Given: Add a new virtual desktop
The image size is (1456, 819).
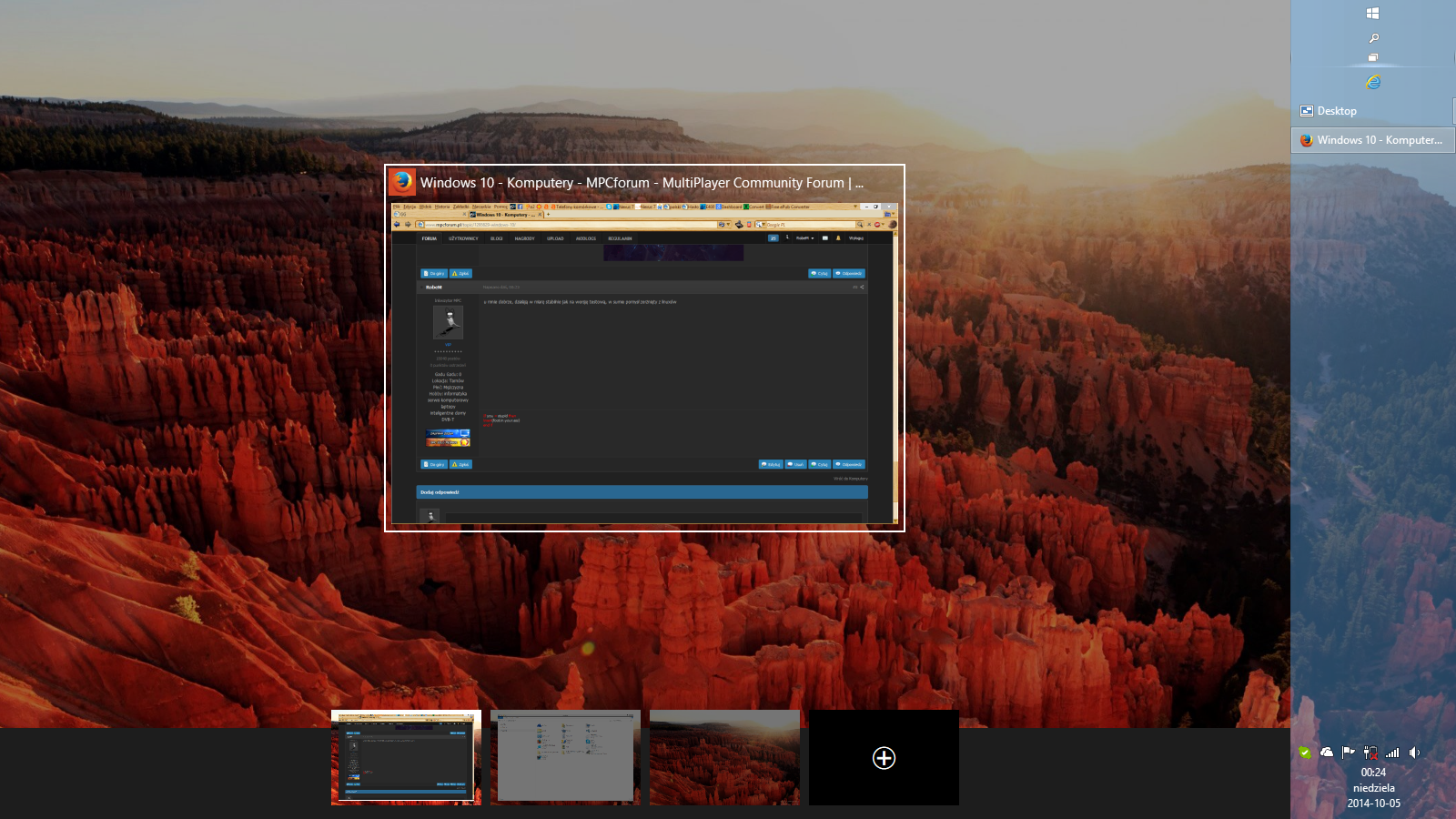Looking at the screenshot, I should click(884, 757).
